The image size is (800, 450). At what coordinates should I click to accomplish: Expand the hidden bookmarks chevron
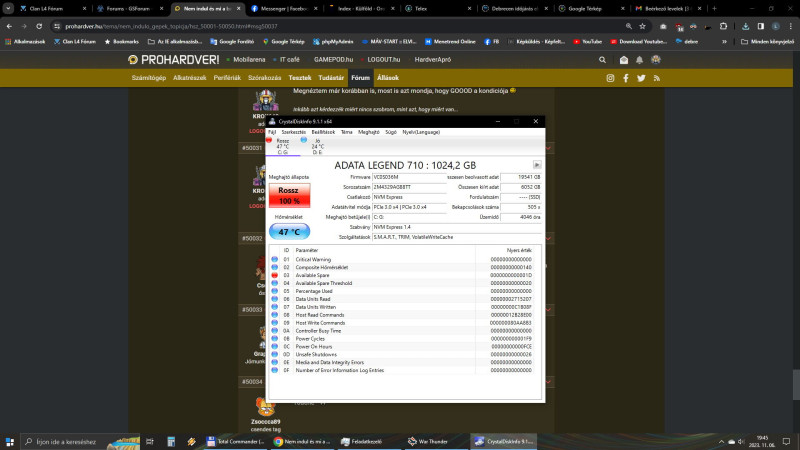coord(724,42)
